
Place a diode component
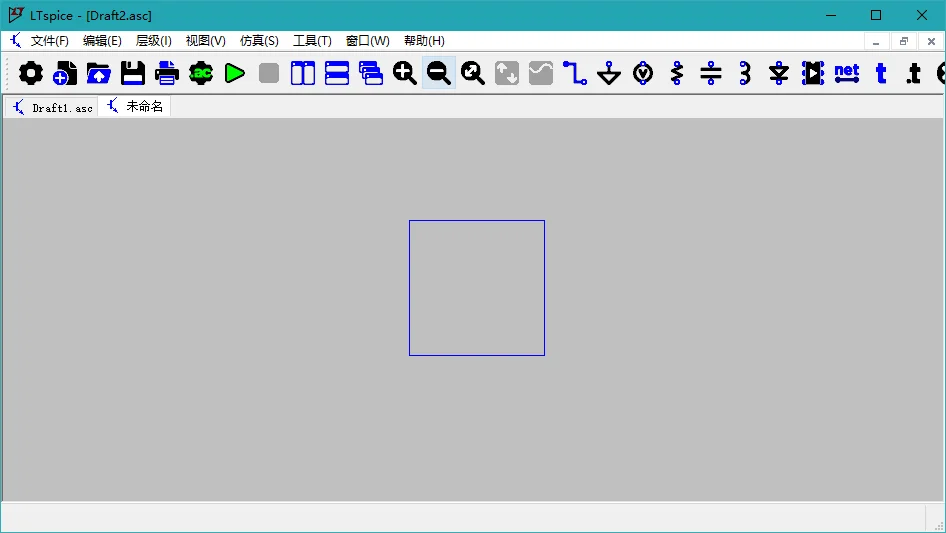pyautogui.click(x=779, y=74)
